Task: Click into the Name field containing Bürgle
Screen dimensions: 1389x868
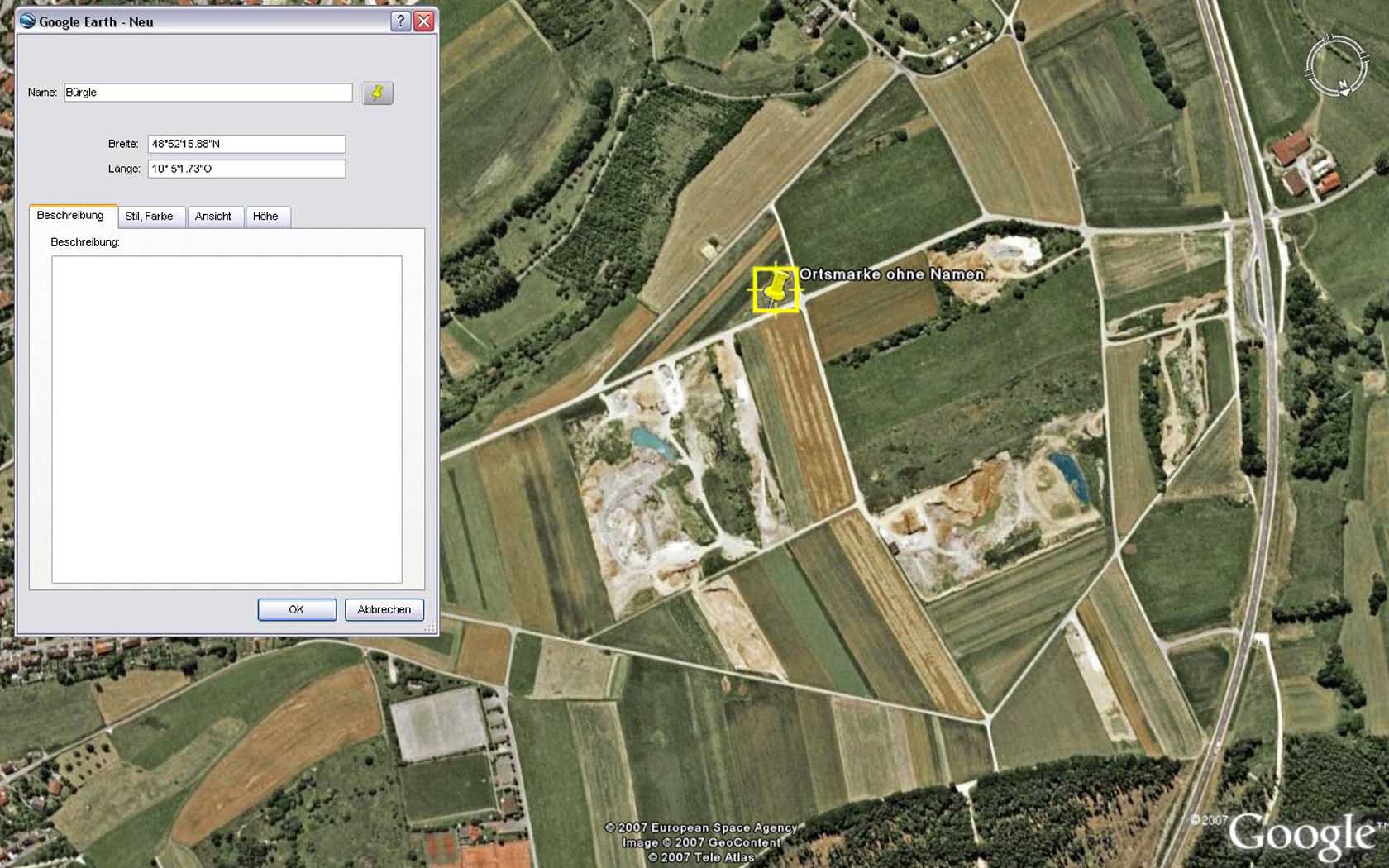Action: click(x=208, y=93)
